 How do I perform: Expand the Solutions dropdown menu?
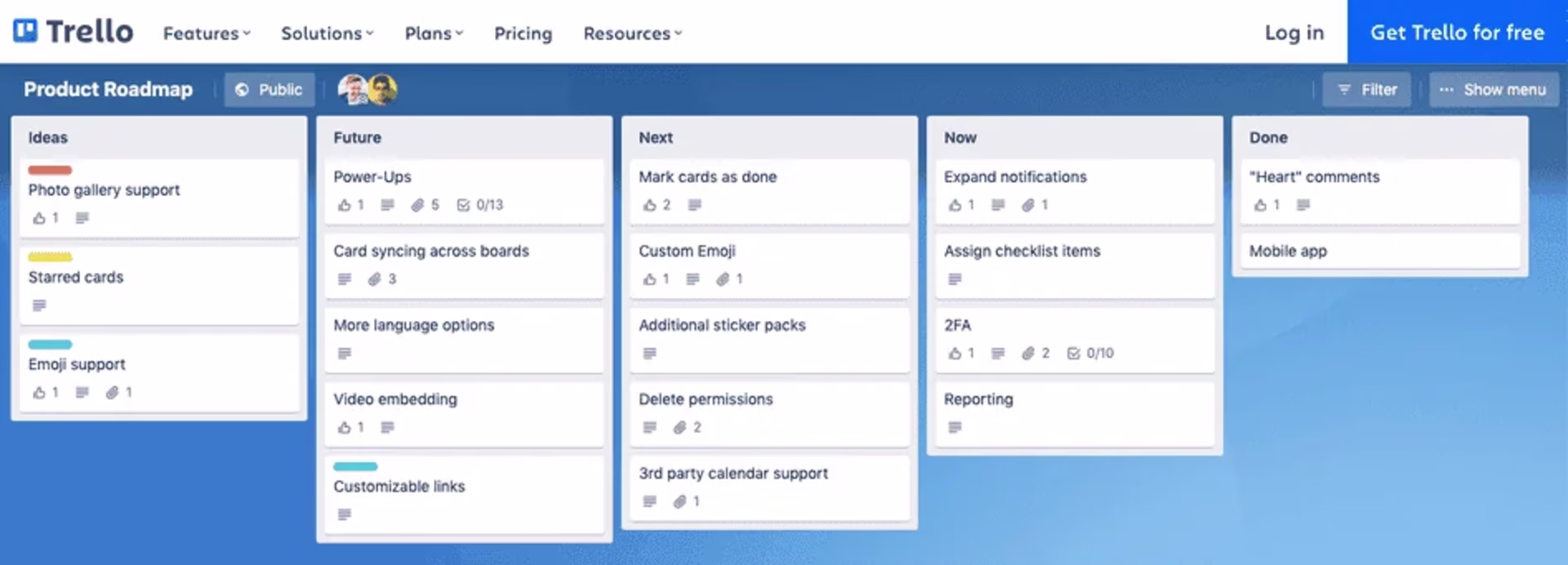(327, 33)
